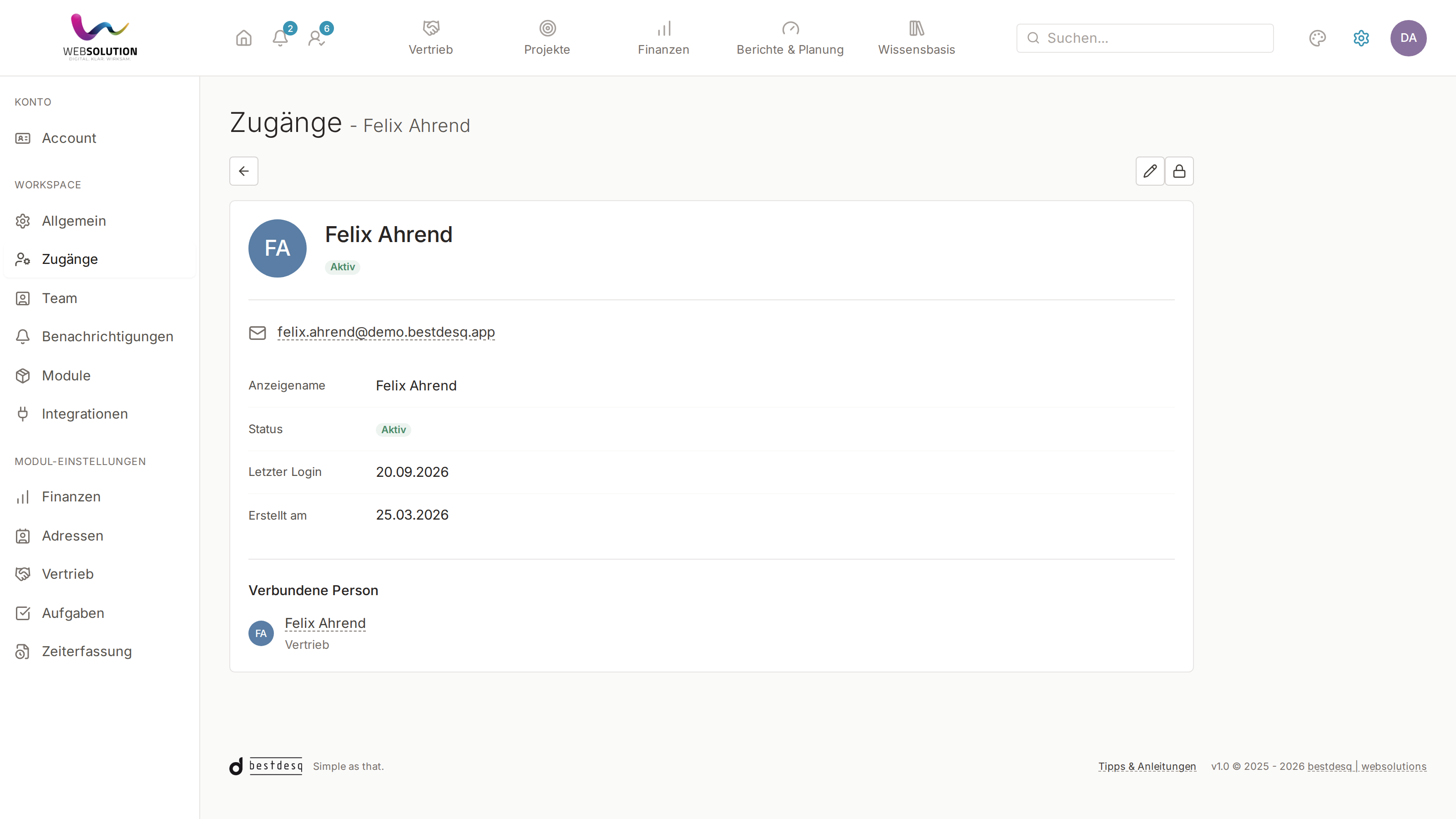Click the small FA avatar under Verbundene Person
The height and width of the screenshot is (819, 1456).
261,633
